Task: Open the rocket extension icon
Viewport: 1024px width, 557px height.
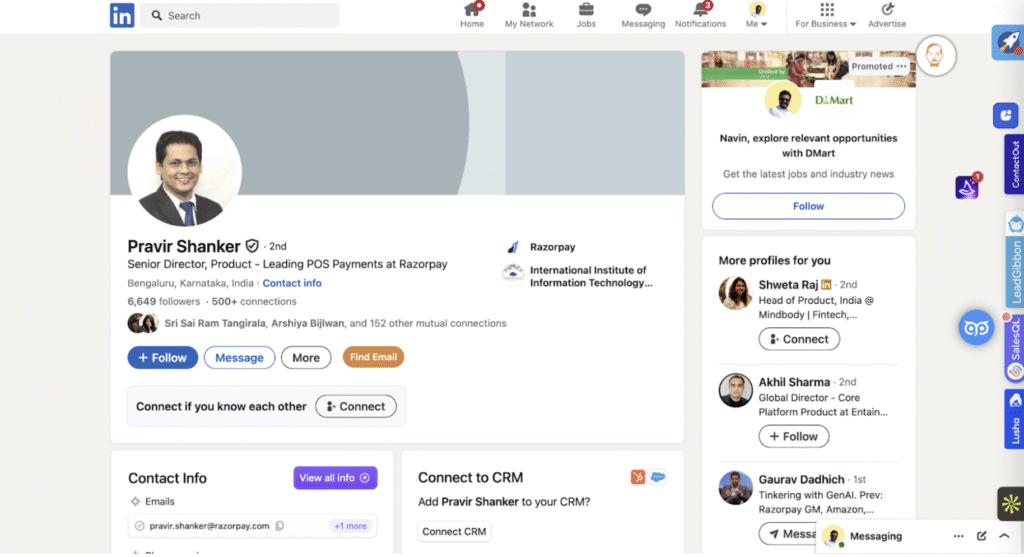Action: pyautogui.click(x=1008, y=42)
